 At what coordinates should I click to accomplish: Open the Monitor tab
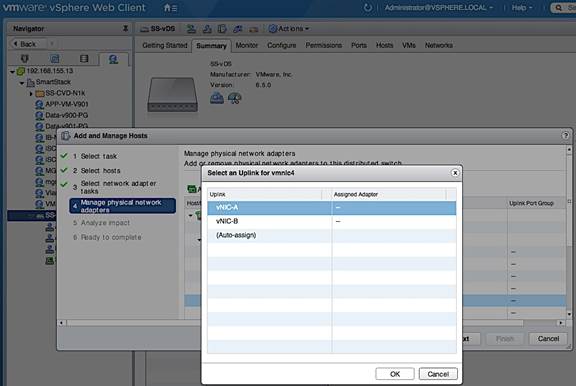click(x=246, y=45)
